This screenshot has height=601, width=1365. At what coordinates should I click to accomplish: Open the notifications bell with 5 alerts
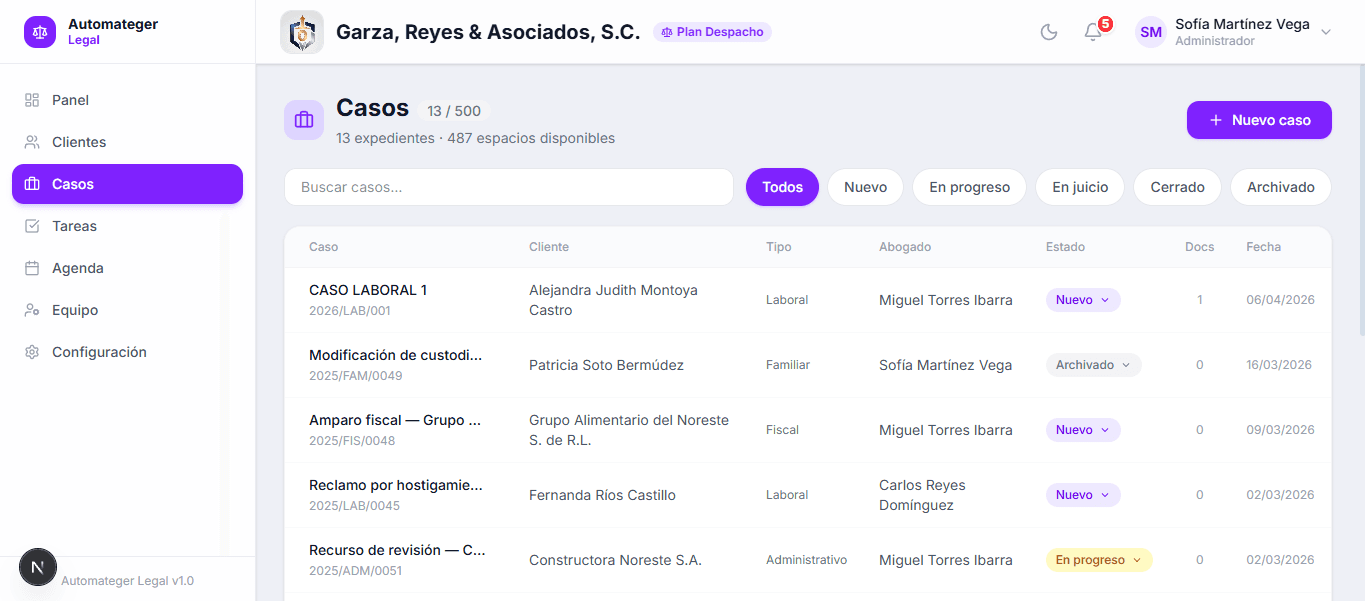coord(1092,32)
